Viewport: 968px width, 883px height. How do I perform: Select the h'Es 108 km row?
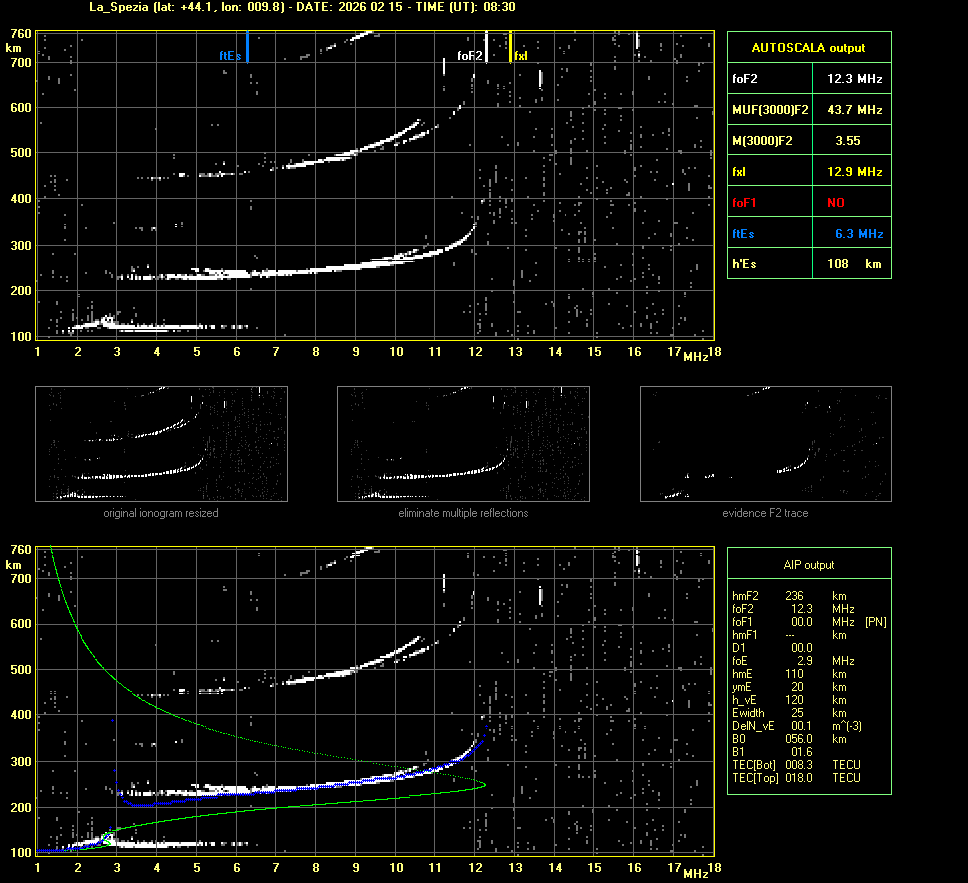point(808,264)
